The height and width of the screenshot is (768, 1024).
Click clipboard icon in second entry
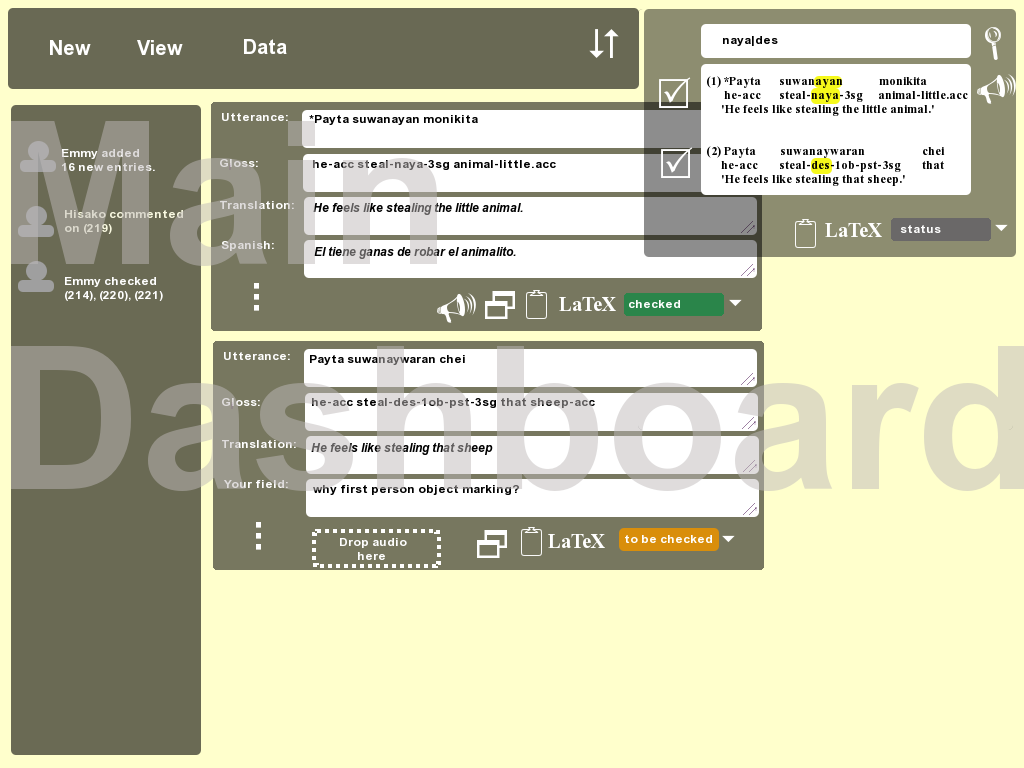[531, 541]
